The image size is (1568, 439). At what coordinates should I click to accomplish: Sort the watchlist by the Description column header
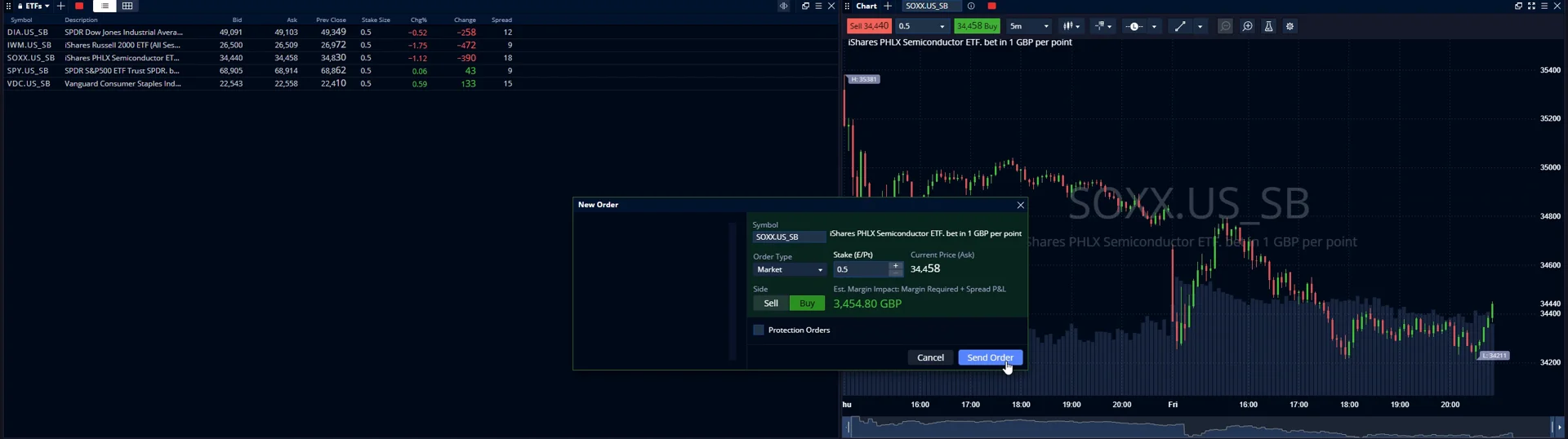point(81,20)
